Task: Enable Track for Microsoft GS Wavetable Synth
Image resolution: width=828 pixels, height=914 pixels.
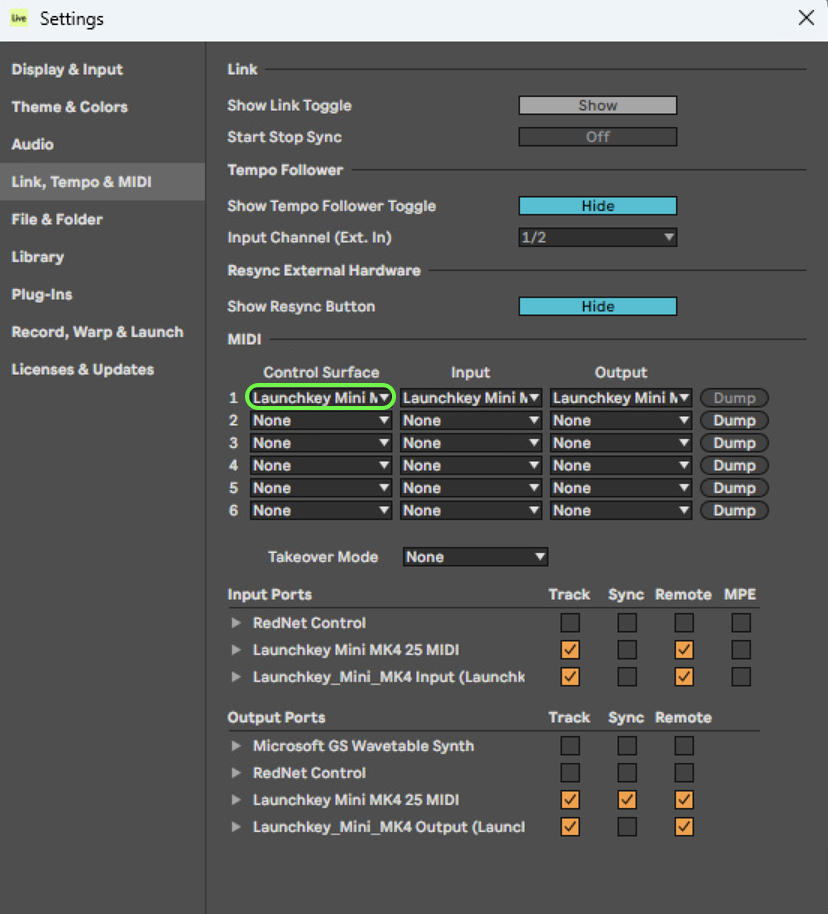Action: pyautogui.click(x=570, y=746)
